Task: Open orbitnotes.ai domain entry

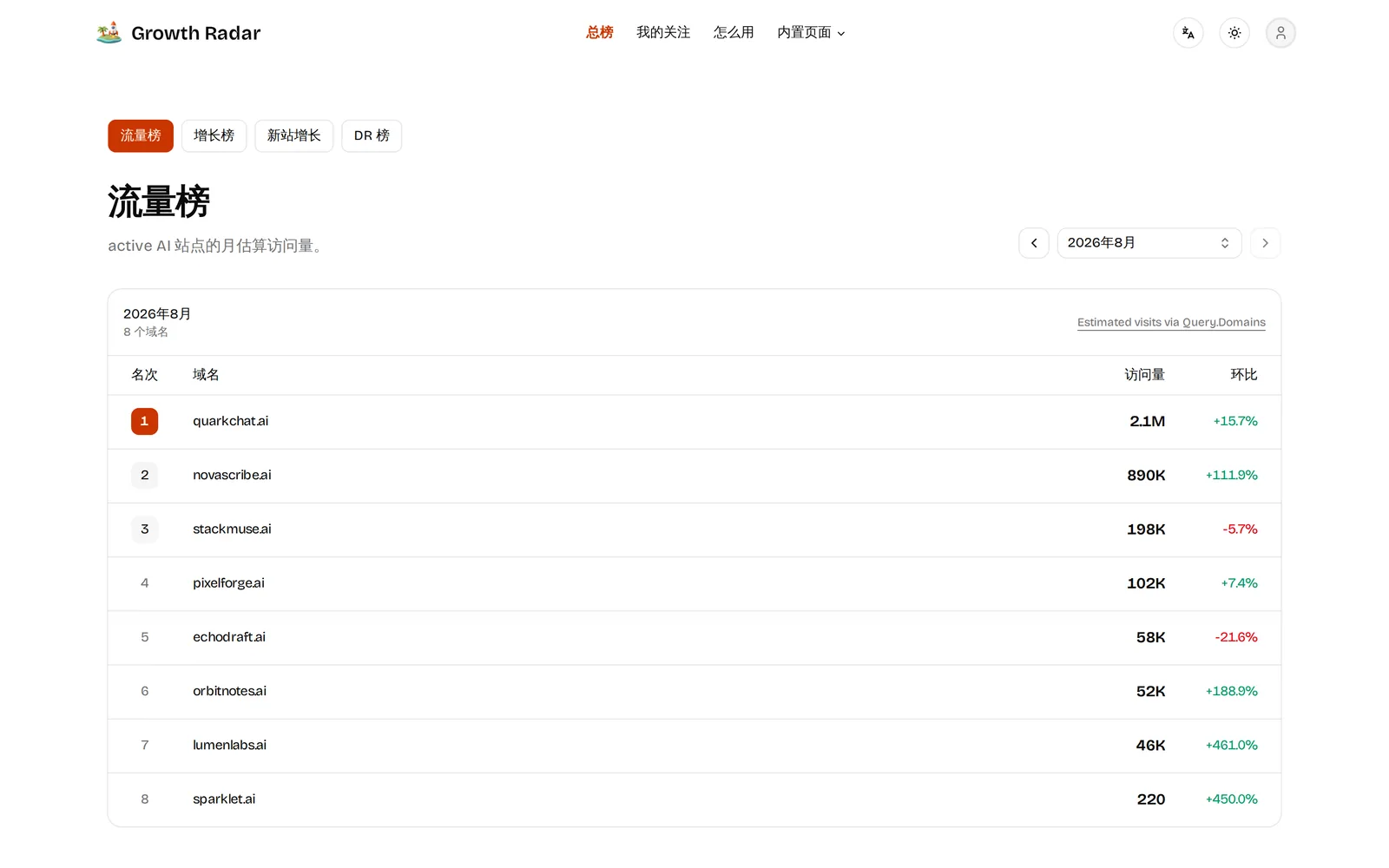Action: click(x=229, y=691)
